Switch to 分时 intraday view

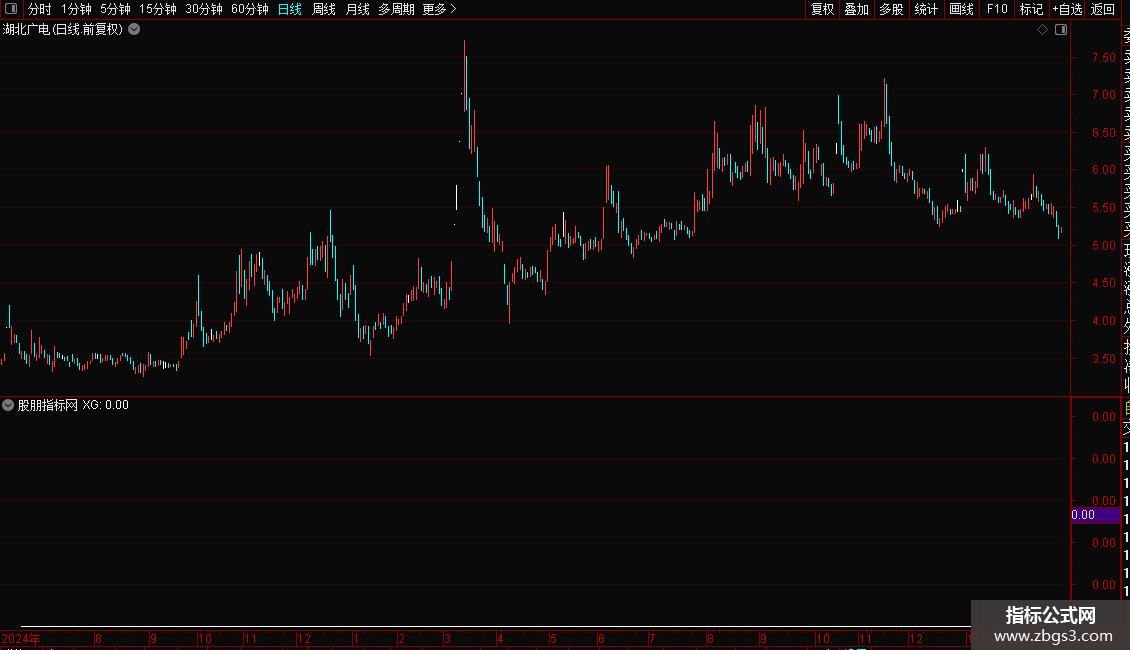click(x=40, y=9)
